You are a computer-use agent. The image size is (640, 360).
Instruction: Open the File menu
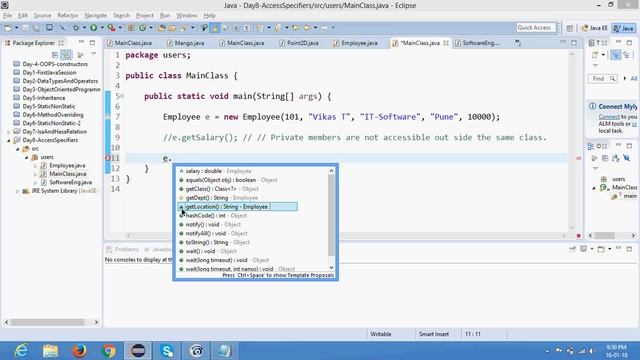click(x=7, y=16)
